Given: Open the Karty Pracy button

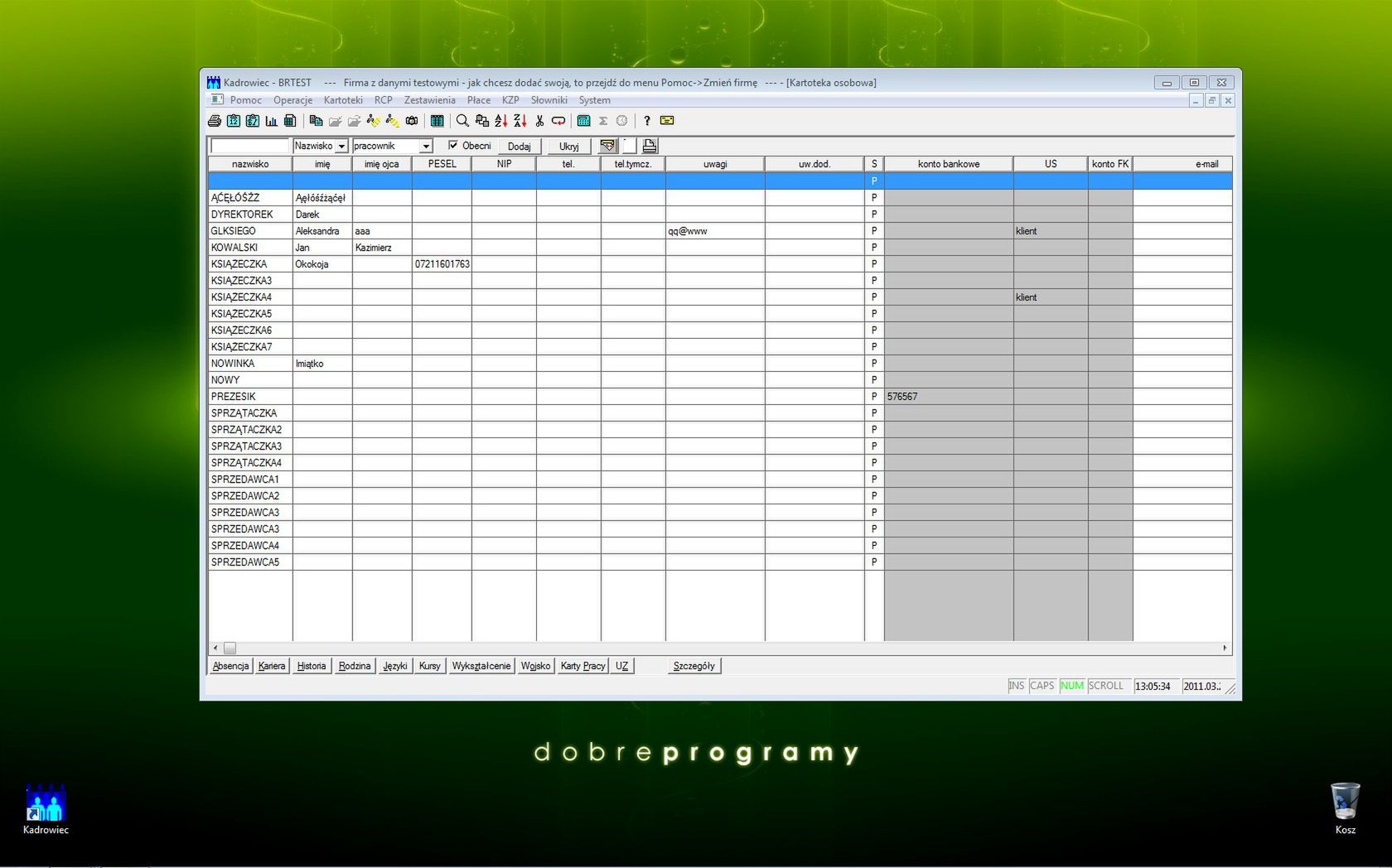Looking at the screenshot, I should click(582, 666).
